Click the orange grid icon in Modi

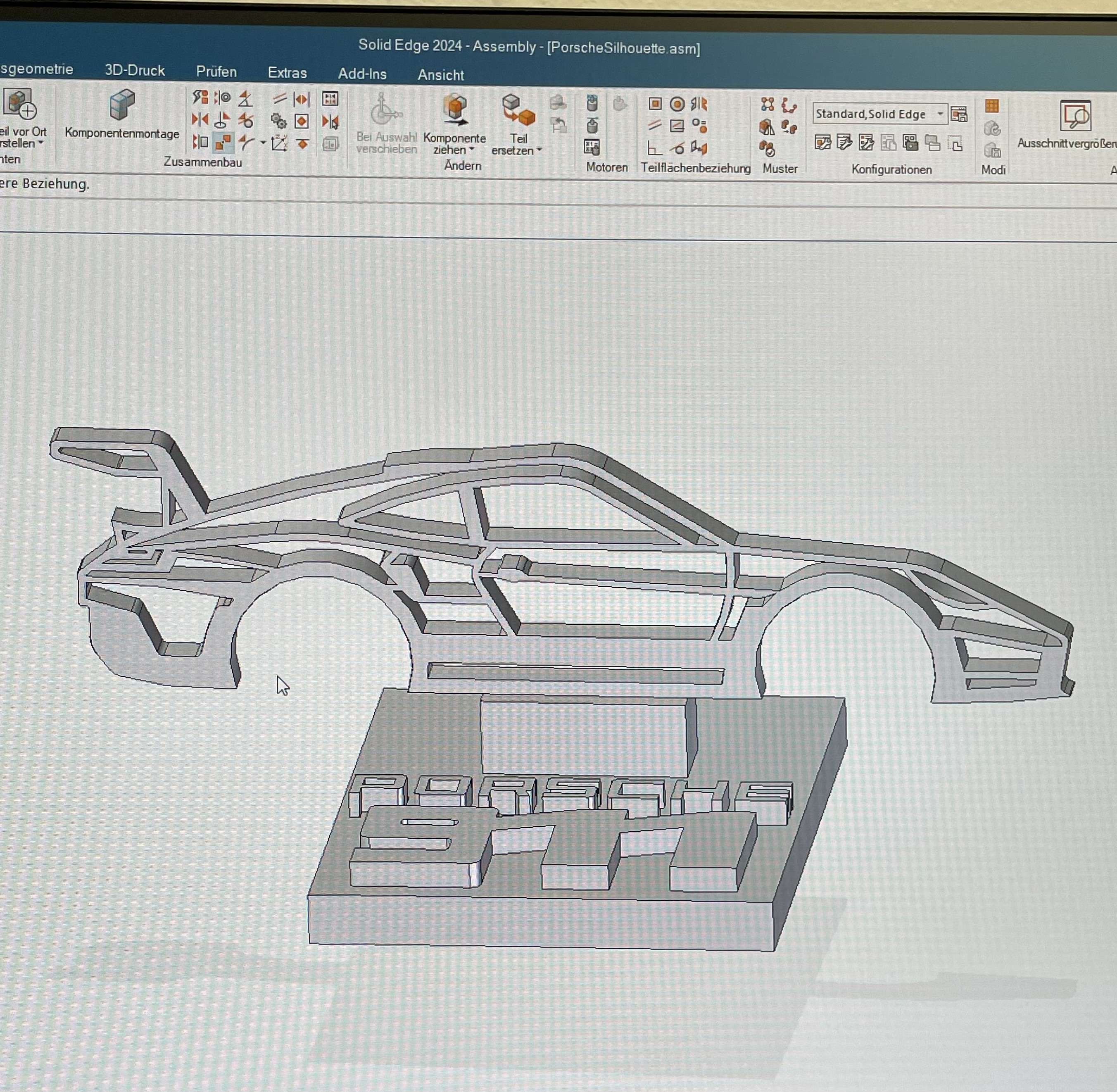pyautogui.click(x=992, y=106)
